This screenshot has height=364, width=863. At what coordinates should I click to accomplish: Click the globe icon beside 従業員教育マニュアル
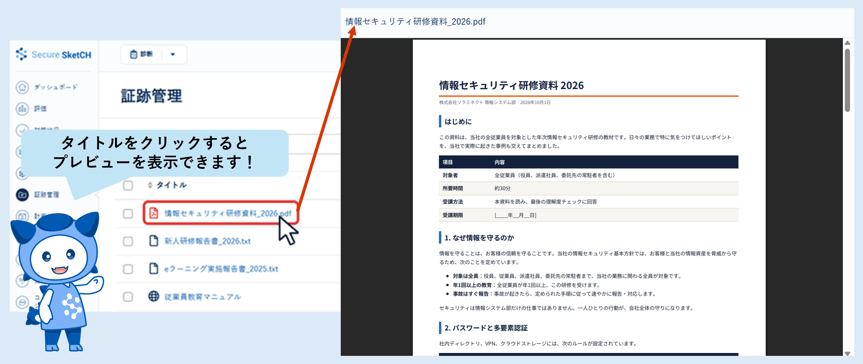154,297
